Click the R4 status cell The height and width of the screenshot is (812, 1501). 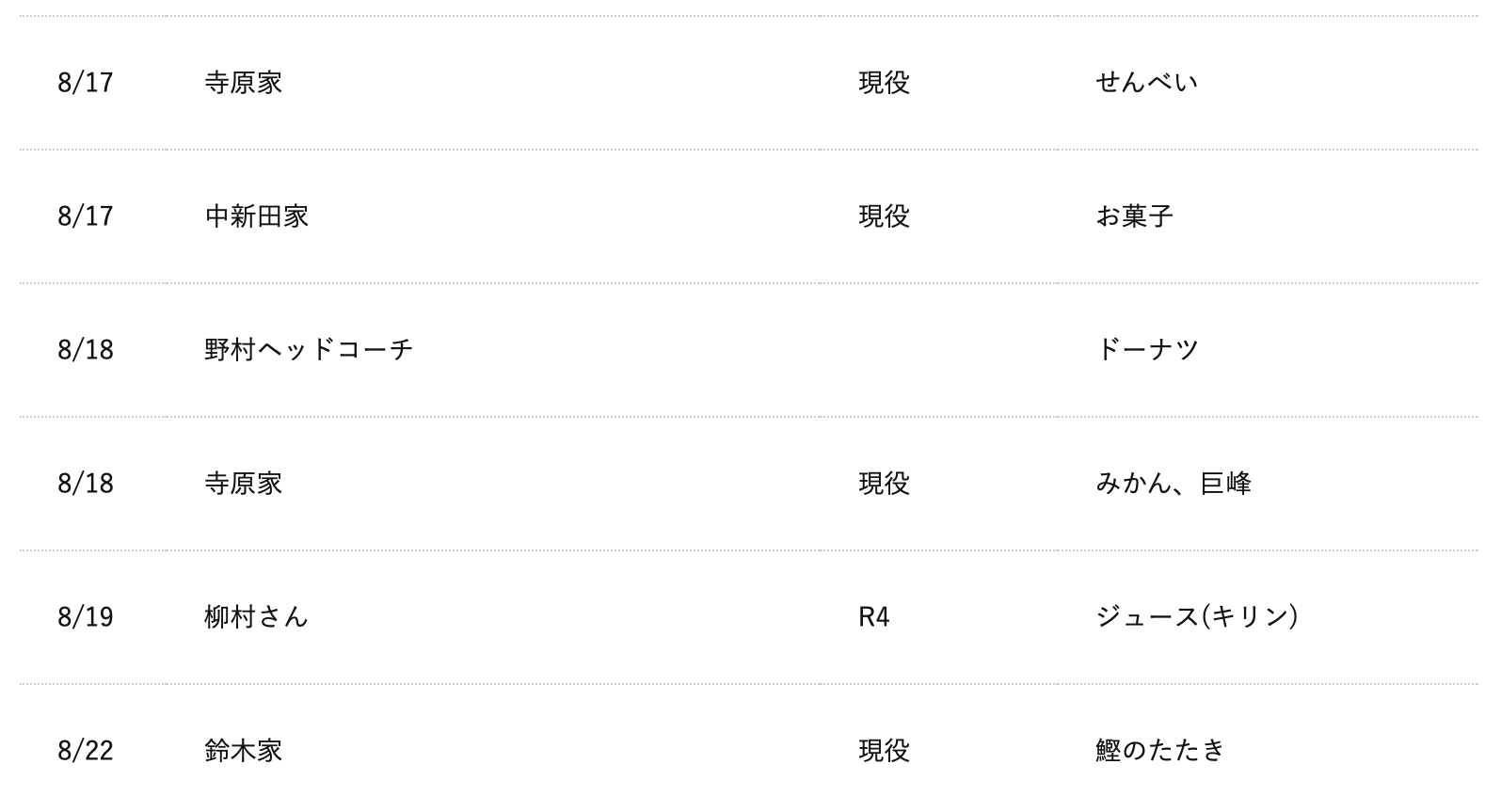[873, 617]
